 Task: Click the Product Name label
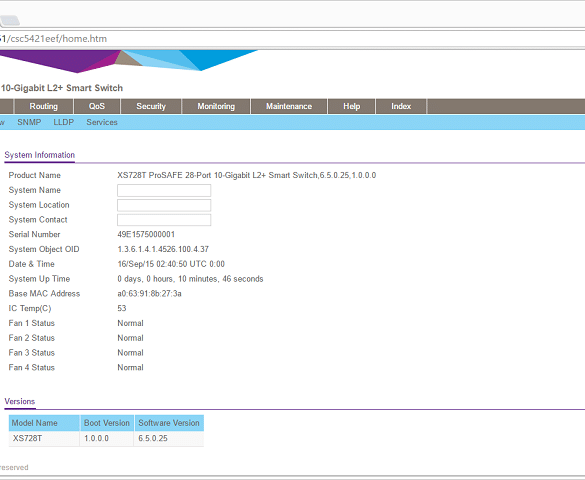point(35,175)
